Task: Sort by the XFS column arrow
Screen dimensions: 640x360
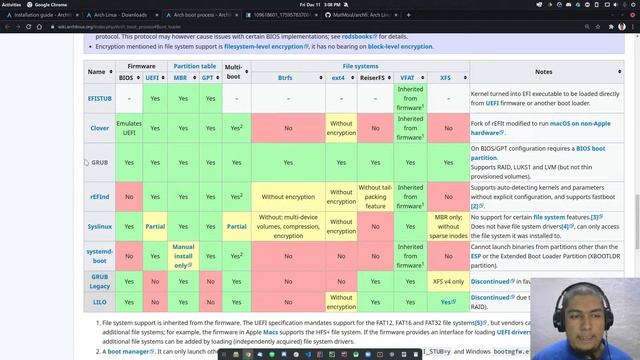Action: (x=465, y=78)
